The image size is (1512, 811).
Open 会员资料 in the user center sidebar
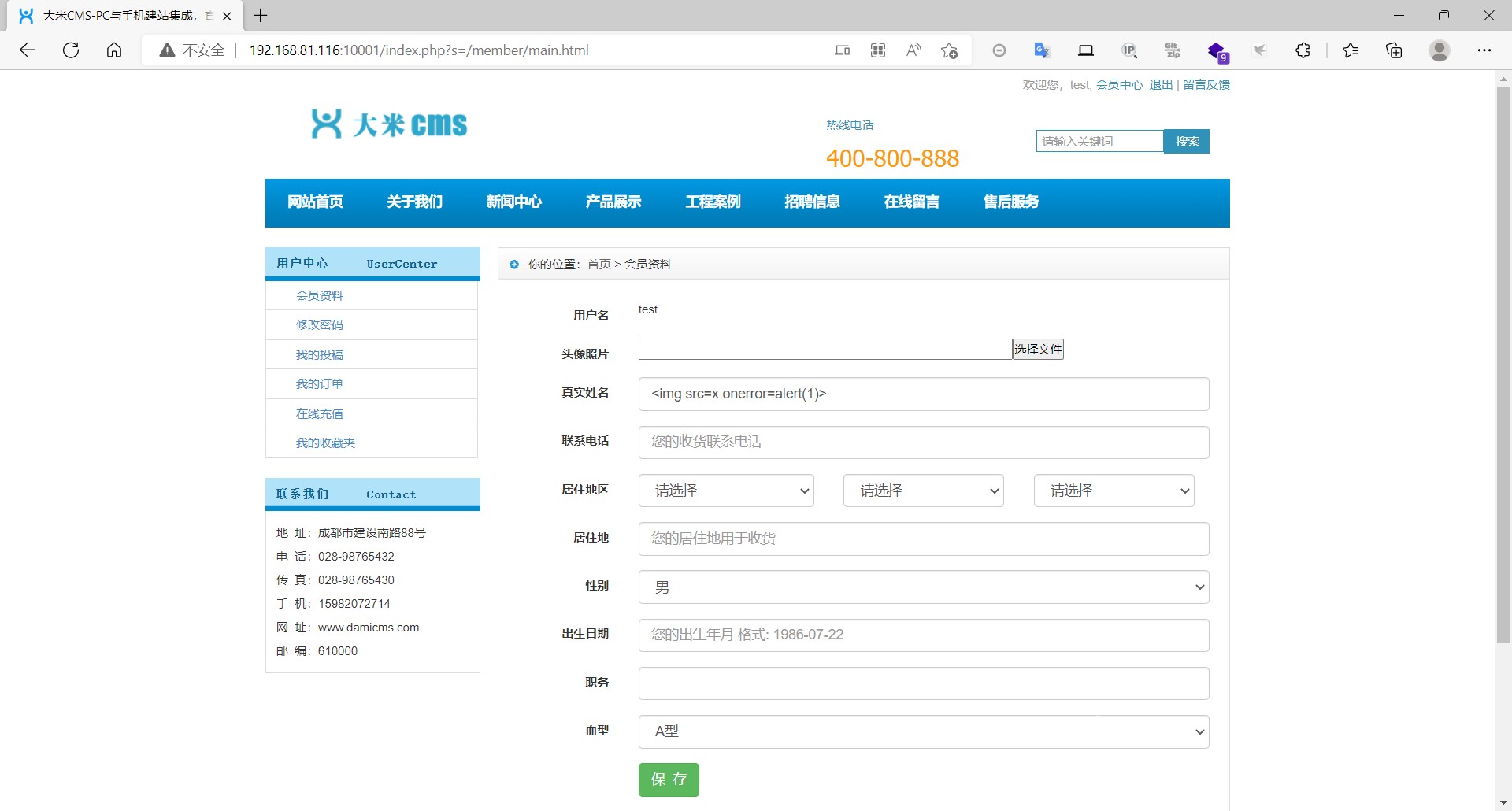pos(319,296)
